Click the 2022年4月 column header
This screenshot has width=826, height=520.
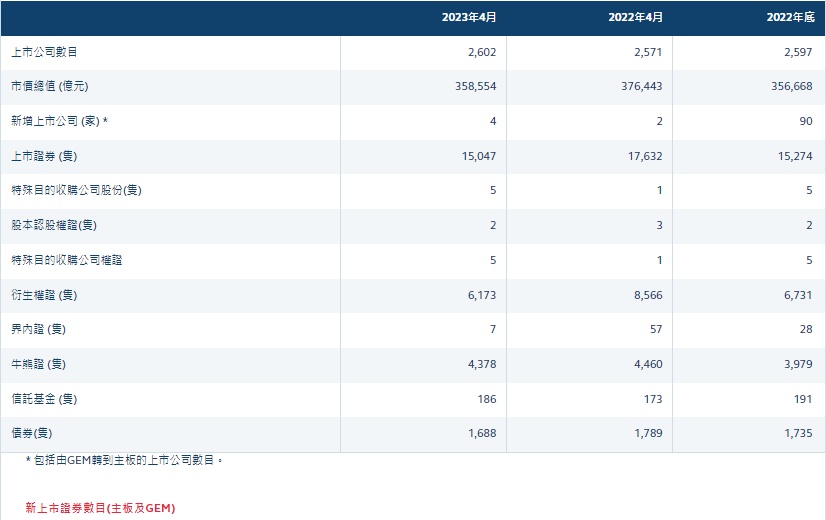click(635, 18)
